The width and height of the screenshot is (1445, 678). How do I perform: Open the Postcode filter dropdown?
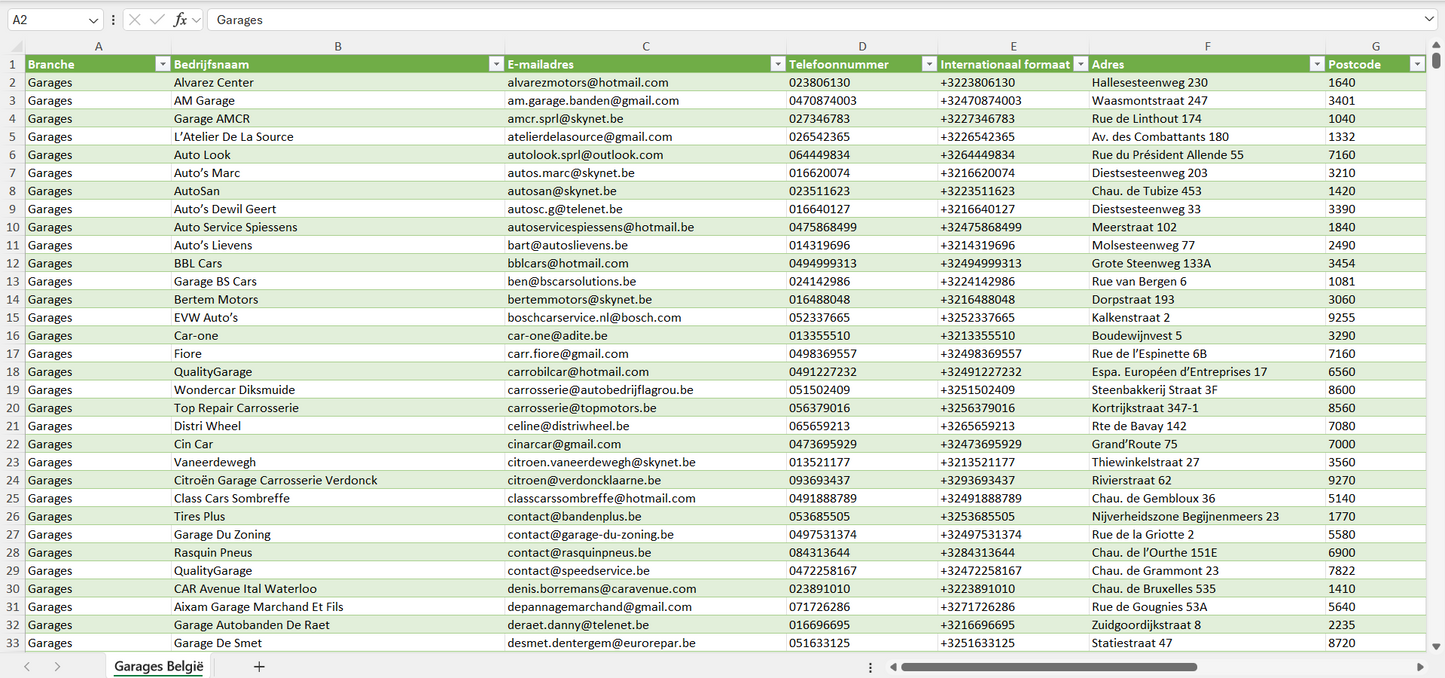[x=1416, y=64]
